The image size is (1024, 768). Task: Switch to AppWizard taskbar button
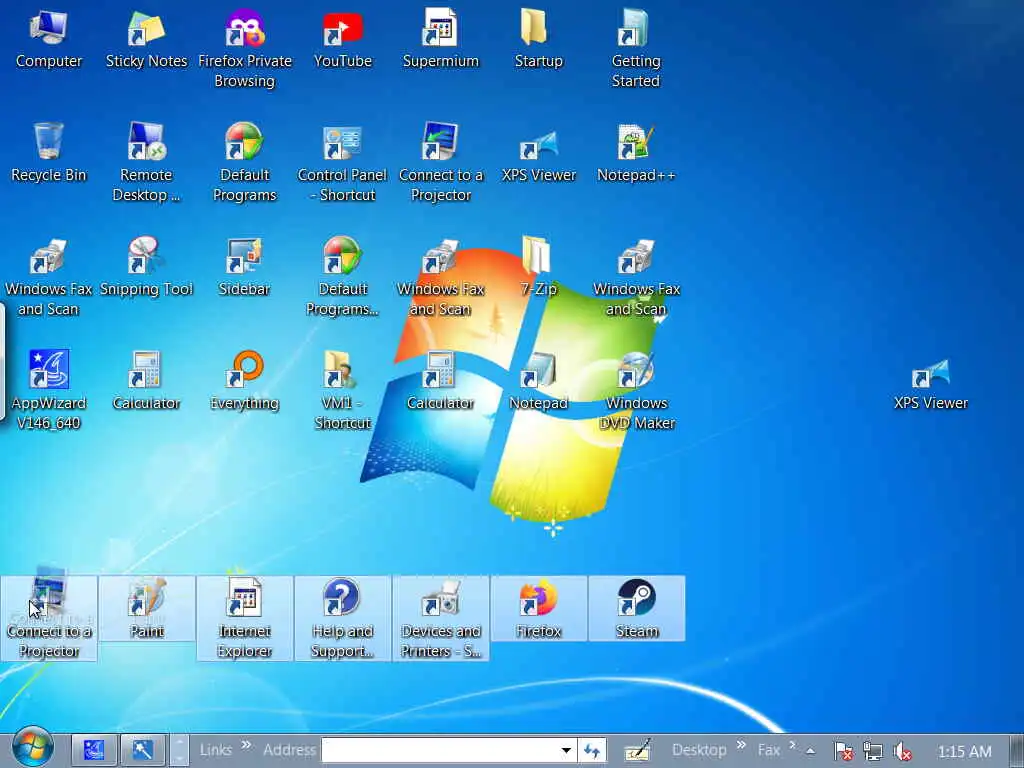[94, 750]
